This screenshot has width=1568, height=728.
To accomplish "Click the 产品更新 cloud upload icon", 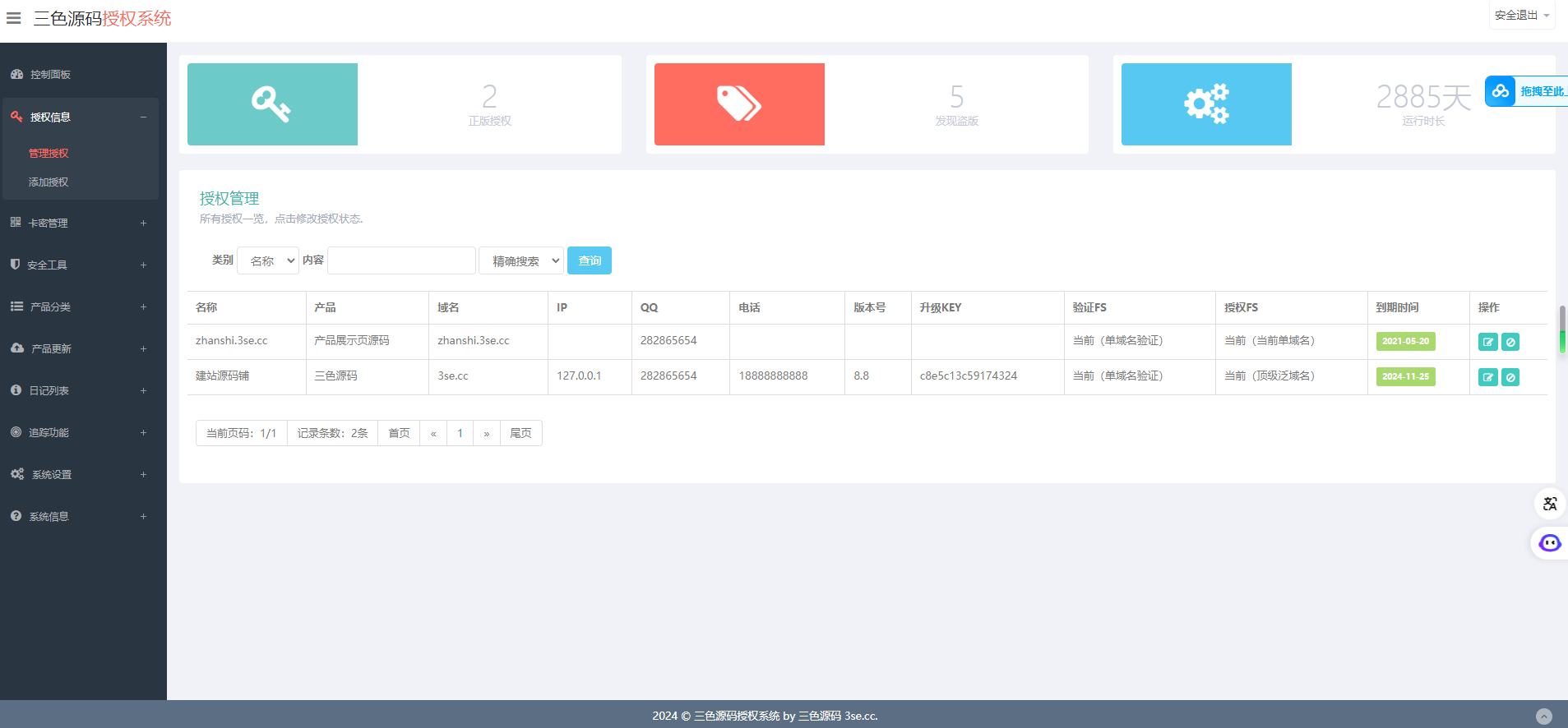I will click(x=17, y=348).
